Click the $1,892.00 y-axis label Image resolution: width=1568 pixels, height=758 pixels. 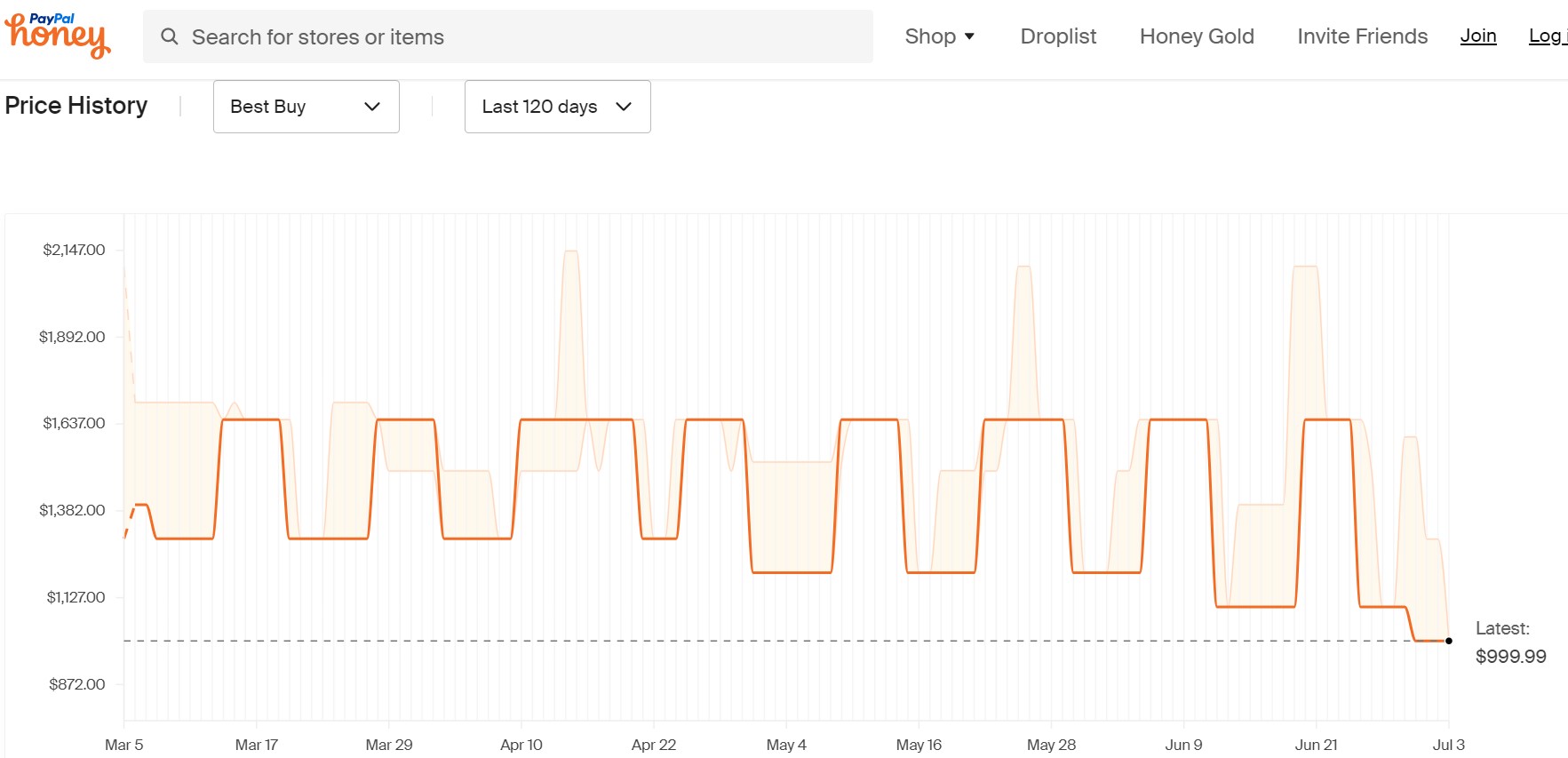click(x=72, y=337)
